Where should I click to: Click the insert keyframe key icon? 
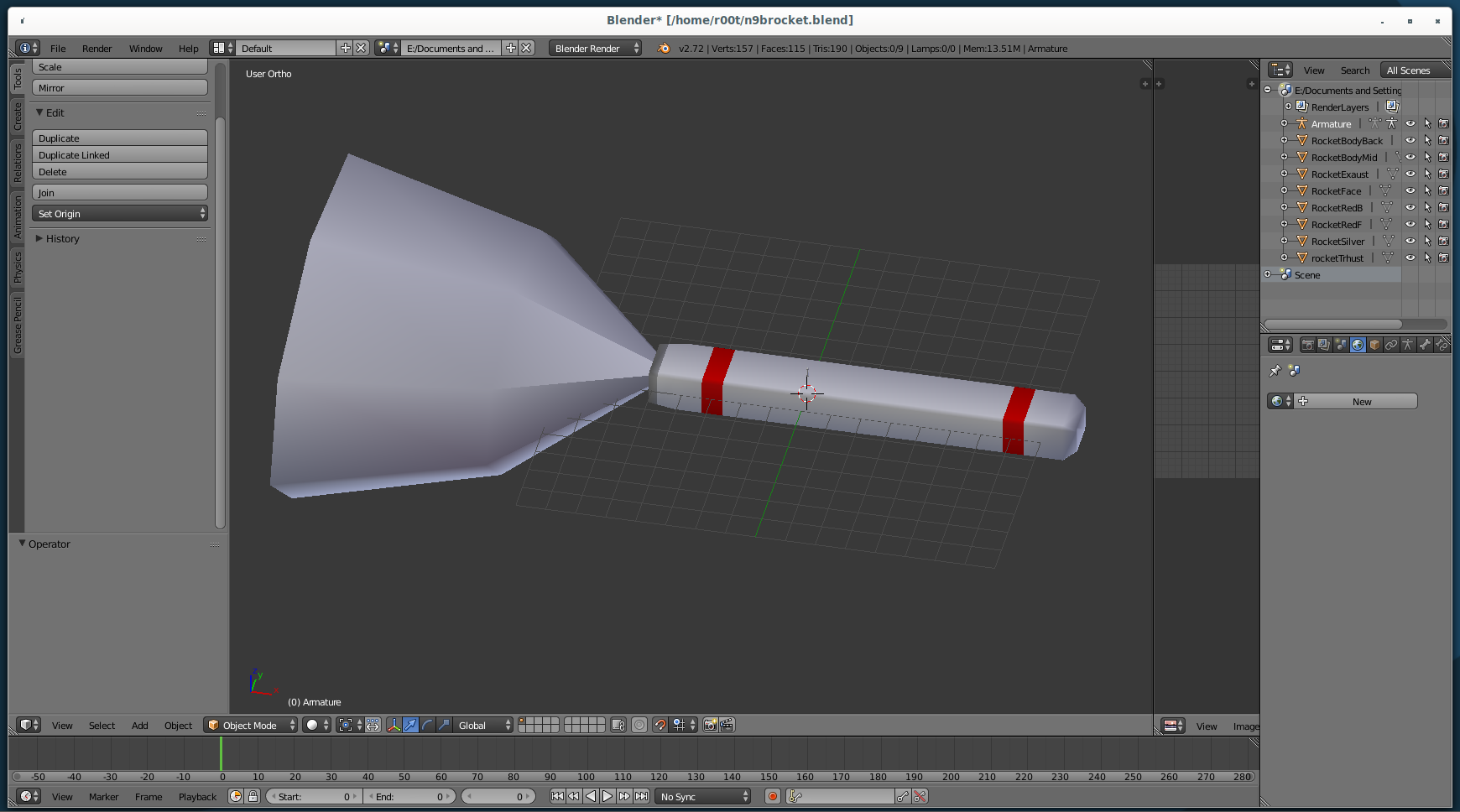tap(903, 796)
